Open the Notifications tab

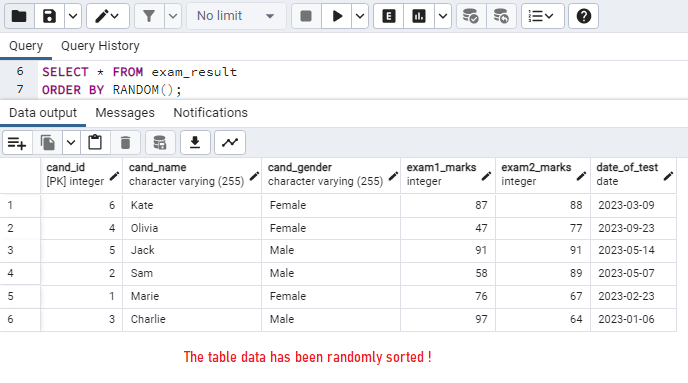point(211,113)
